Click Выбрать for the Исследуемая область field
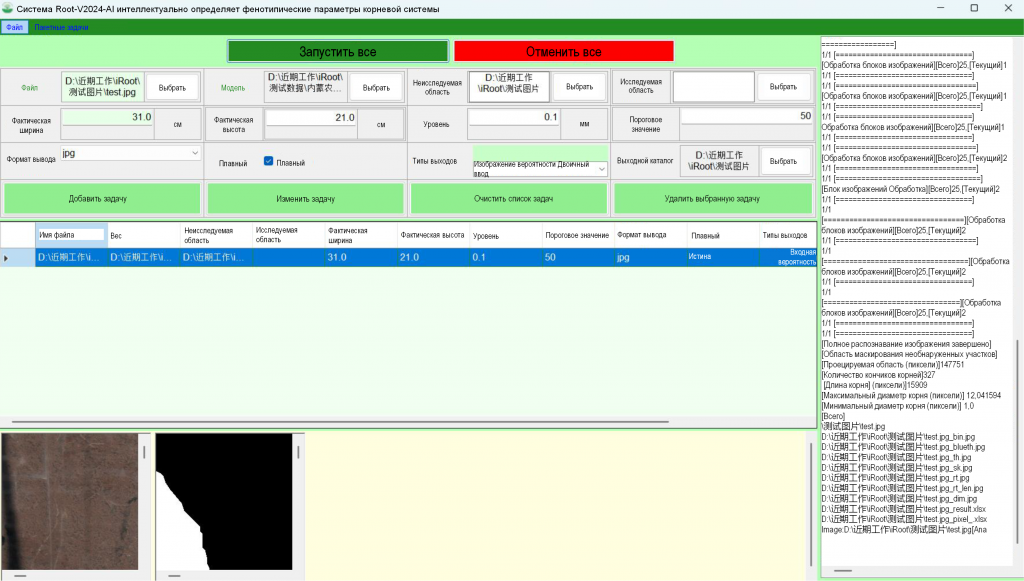This screenshot has width=1024, height=581. 783,87
